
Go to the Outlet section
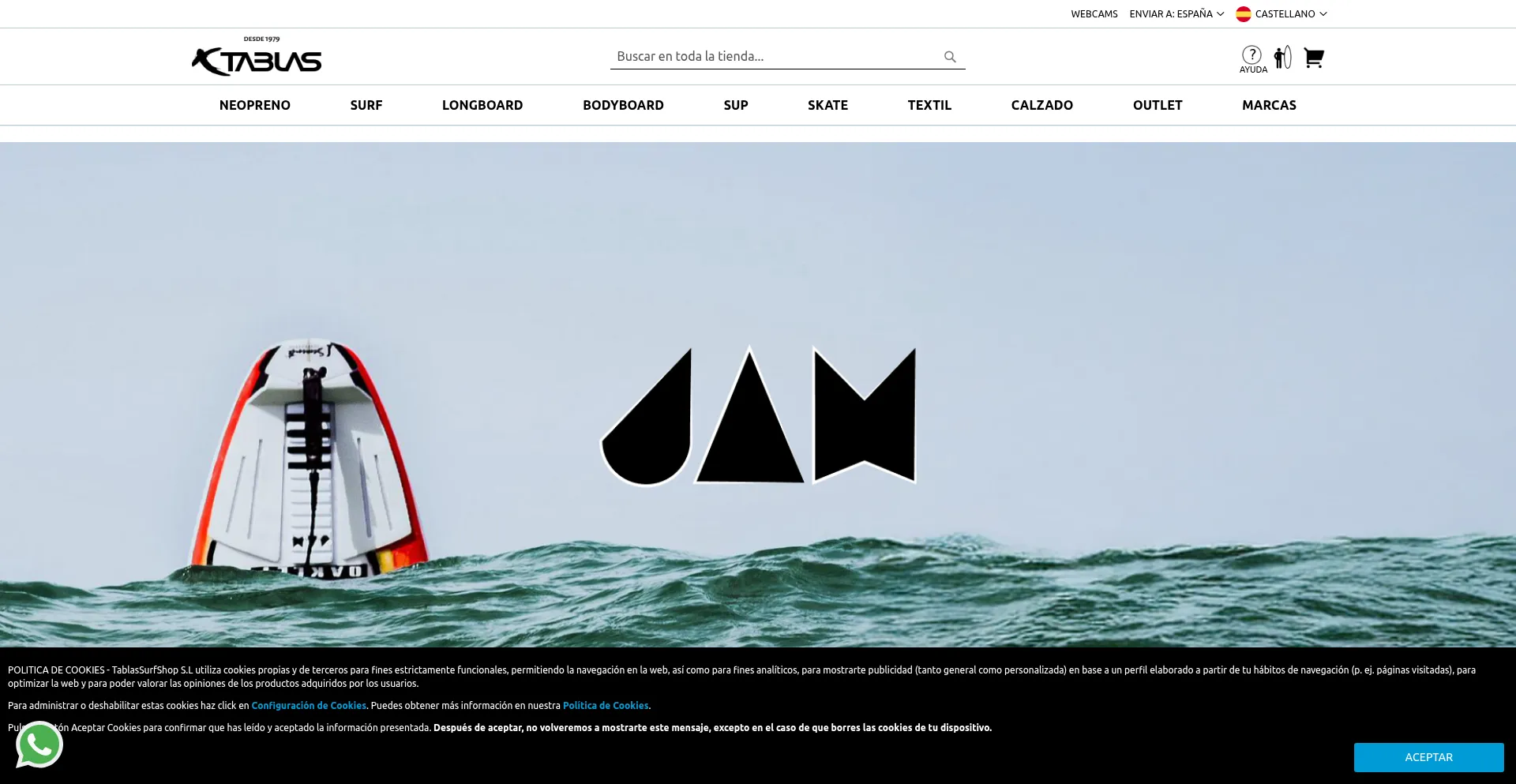click(x=1158, y=105)
